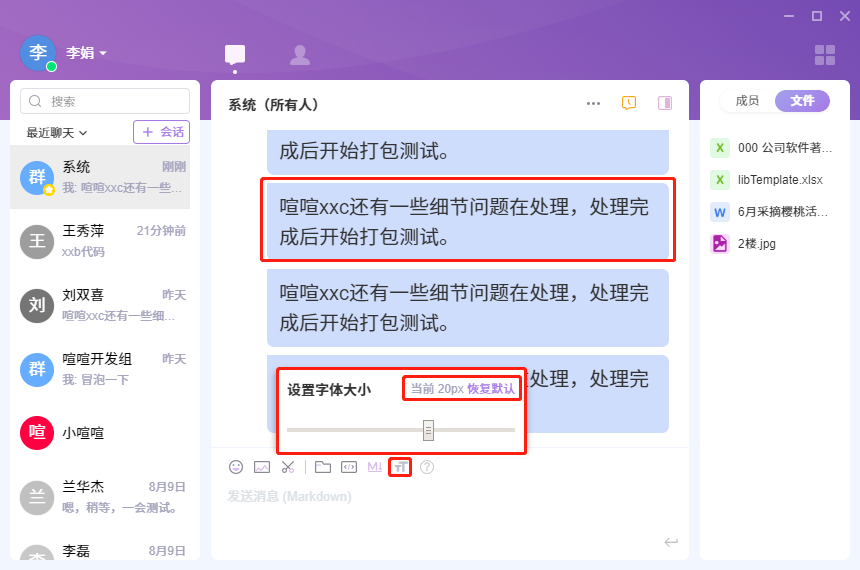Expand the 最近聊天 chat list dropdown
The height and width of the screenshot is (570, 860).
click(57, 132)
